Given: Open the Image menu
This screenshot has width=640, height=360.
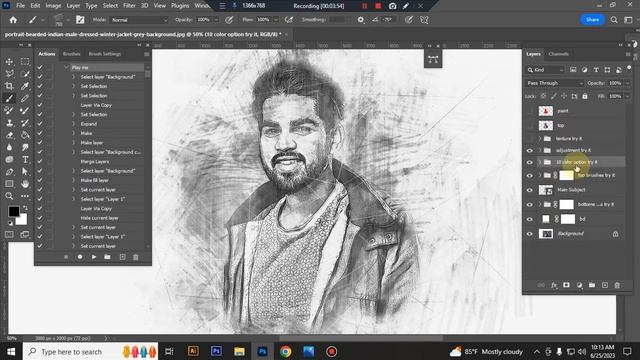Looking at the screenshot, I should (53, 6).
